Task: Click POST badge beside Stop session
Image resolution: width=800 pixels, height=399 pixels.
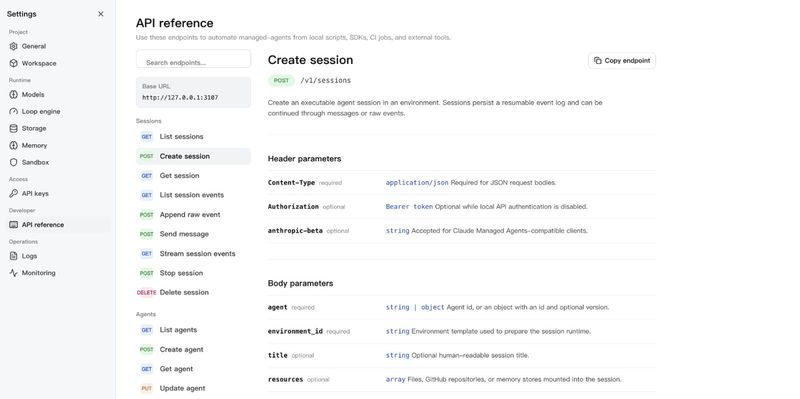Action: pos(146,273)
